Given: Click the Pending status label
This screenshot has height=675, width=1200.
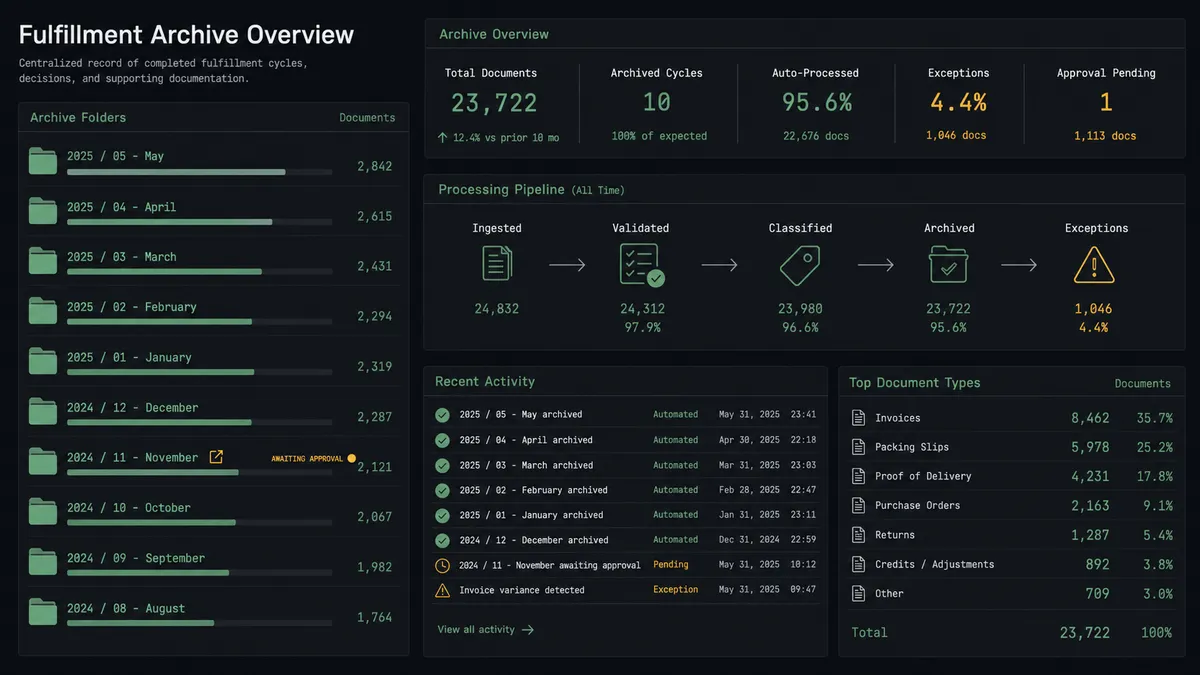Looking at the screenshot, I should pos(671,565).
